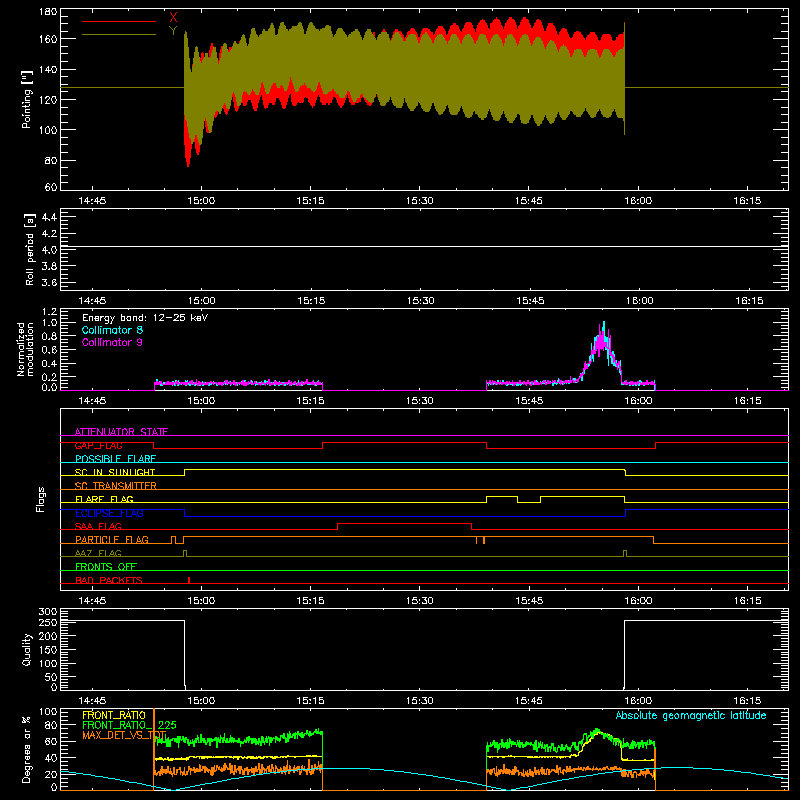Image resolution: width=800 pixels, height=800 pixels.
Task: Click the 15:30 label under the Pointing plot
Action: (420, 201)
